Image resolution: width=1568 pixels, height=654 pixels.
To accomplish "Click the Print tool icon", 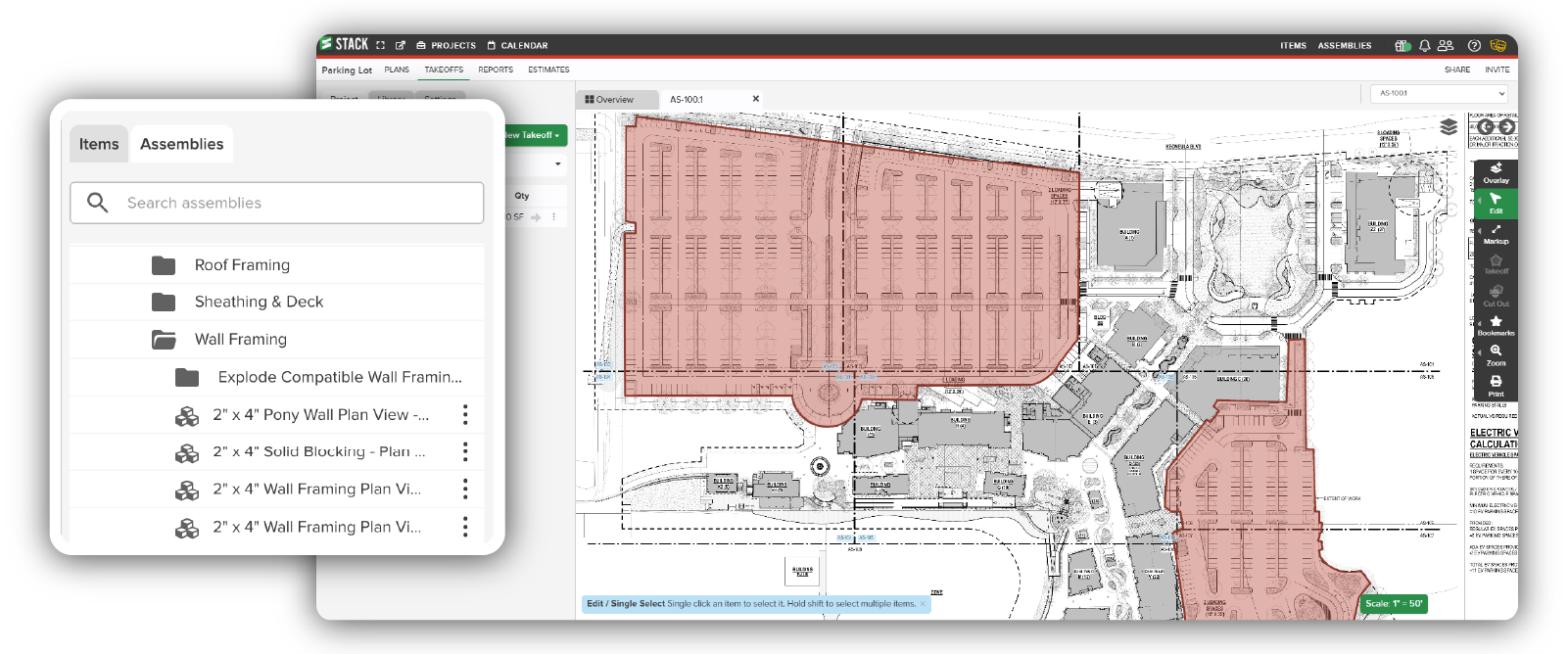I will tap(1496, 385).
